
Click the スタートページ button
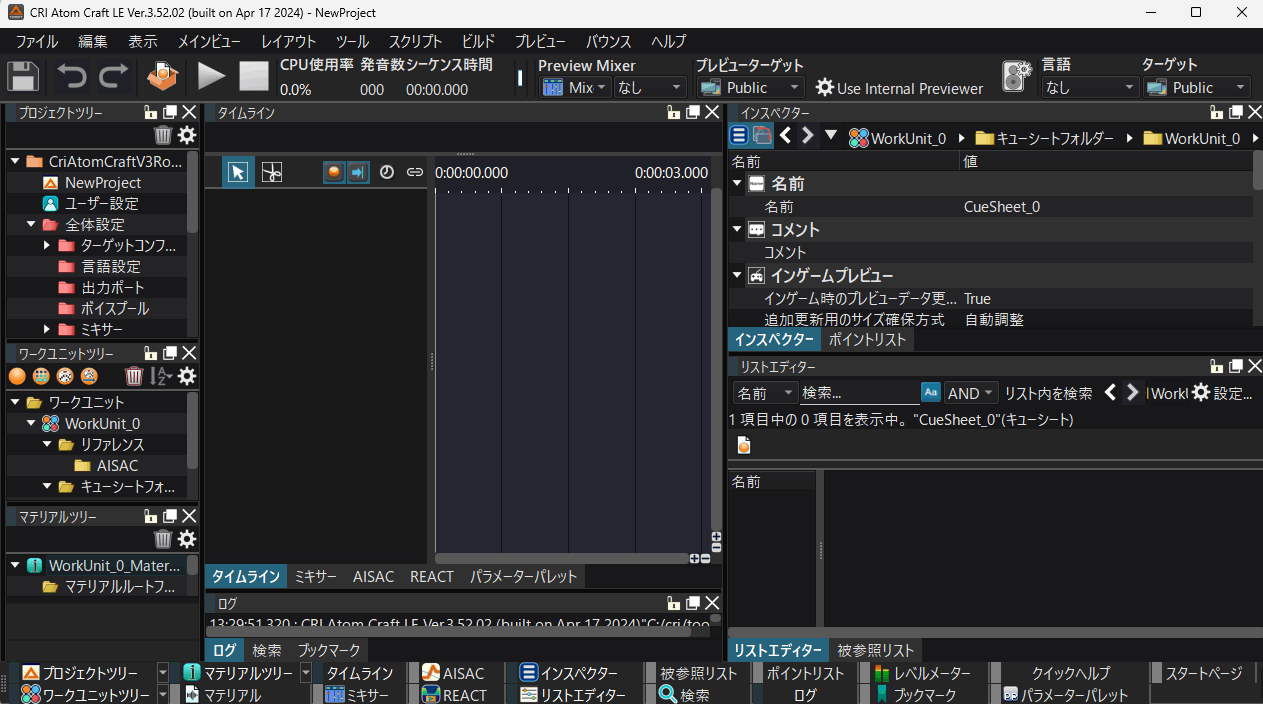(1203, 674)
